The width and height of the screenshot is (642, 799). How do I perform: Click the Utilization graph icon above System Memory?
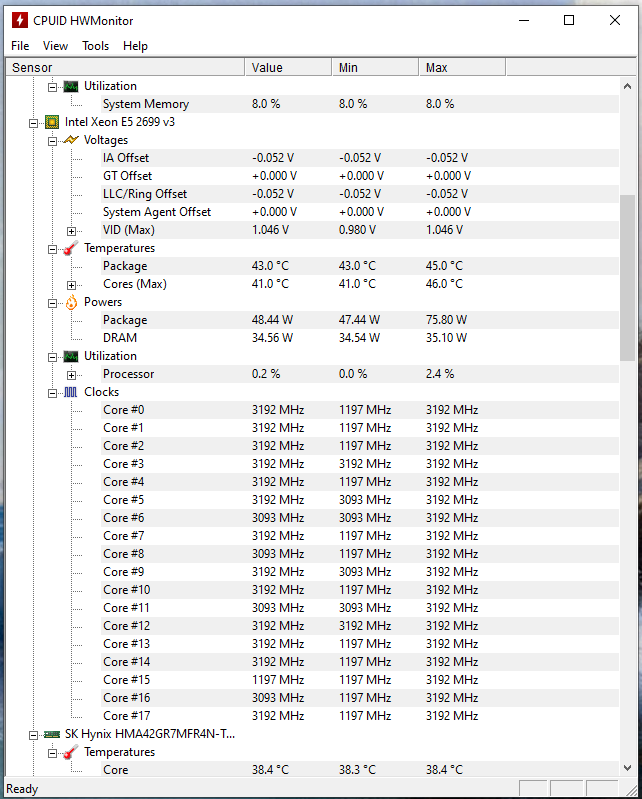[x=71, y=86]
